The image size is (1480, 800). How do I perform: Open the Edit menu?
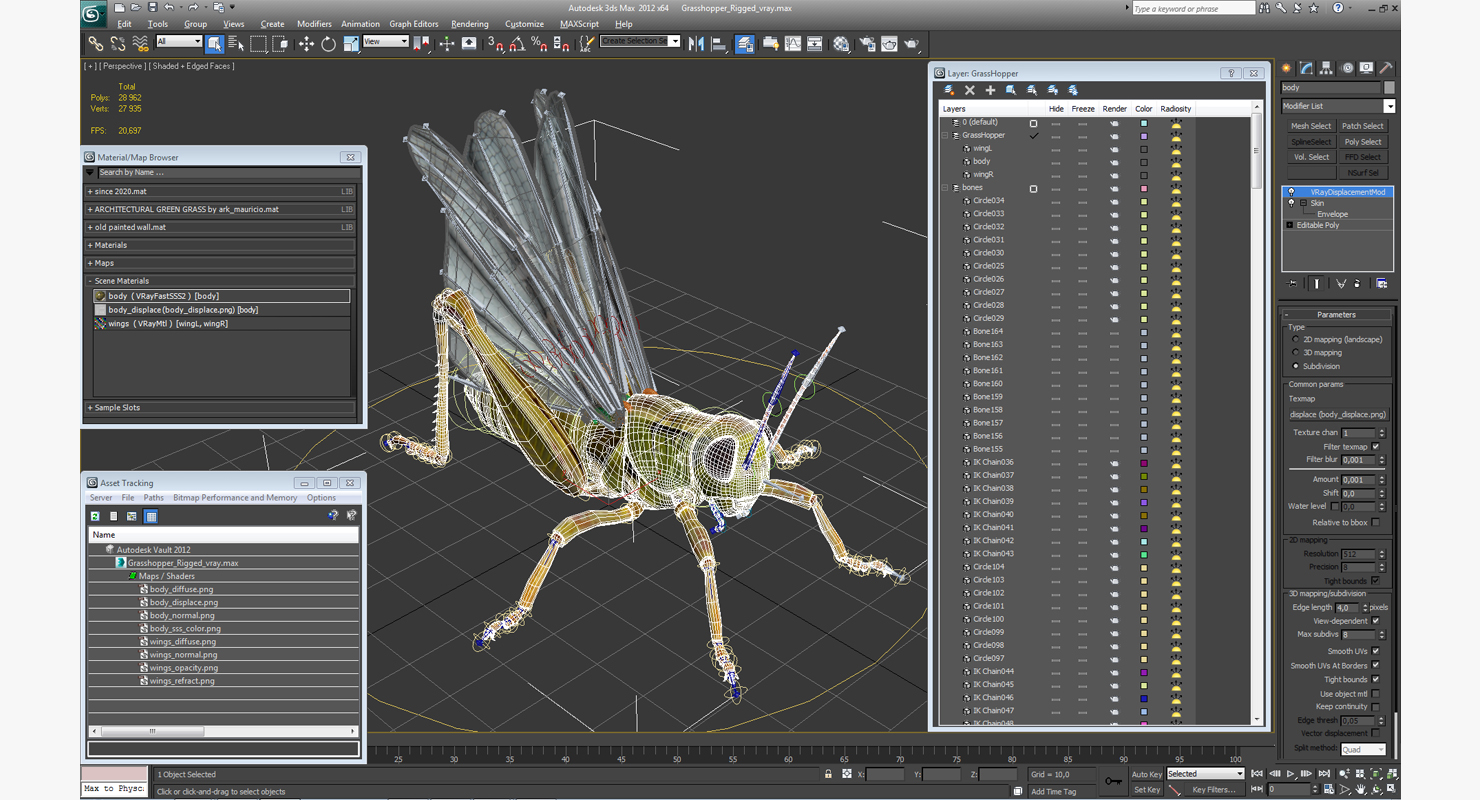(x=124, y=24)
